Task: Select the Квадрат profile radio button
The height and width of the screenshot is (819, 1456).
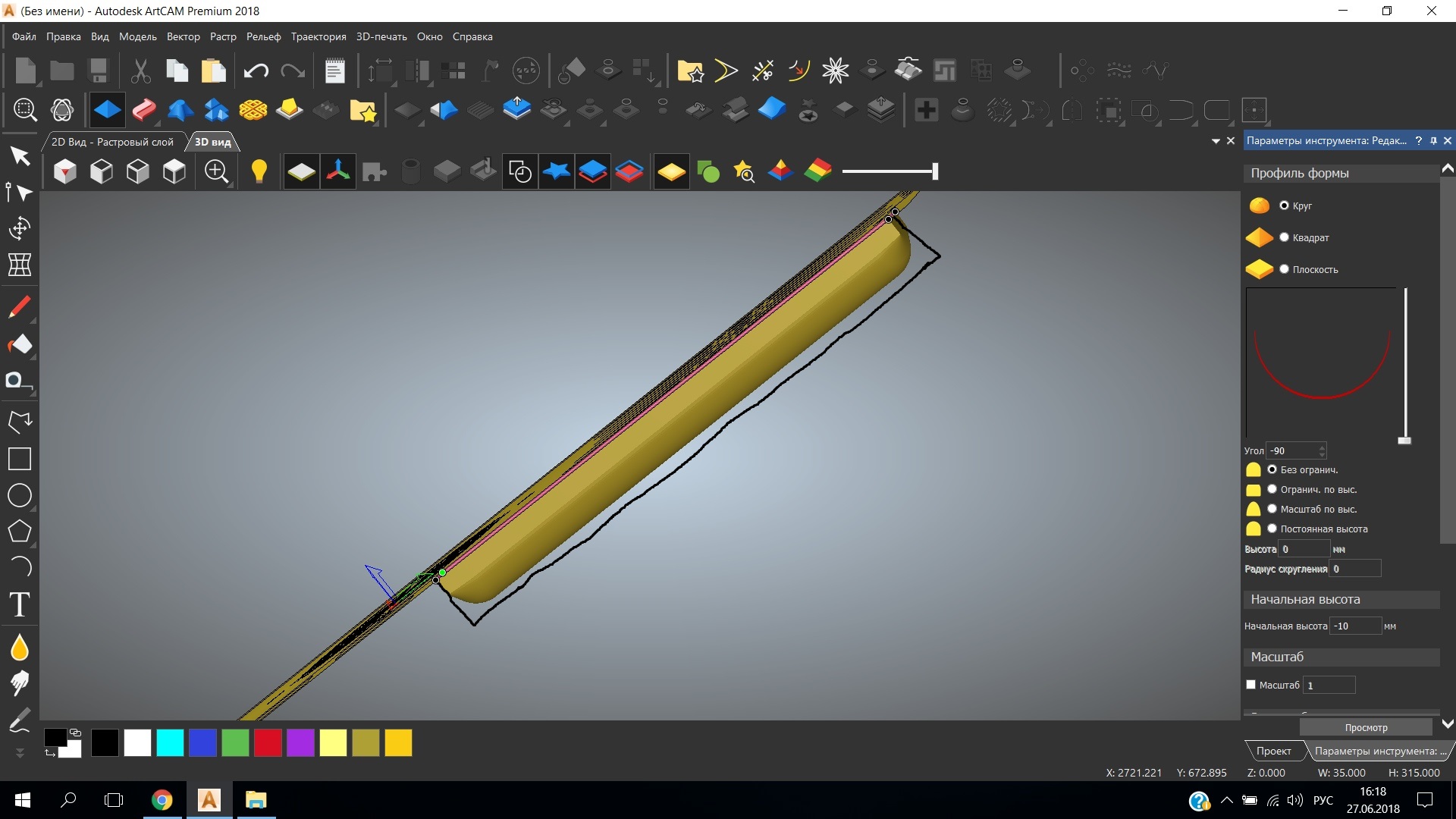Action: tap(1284, 237)
